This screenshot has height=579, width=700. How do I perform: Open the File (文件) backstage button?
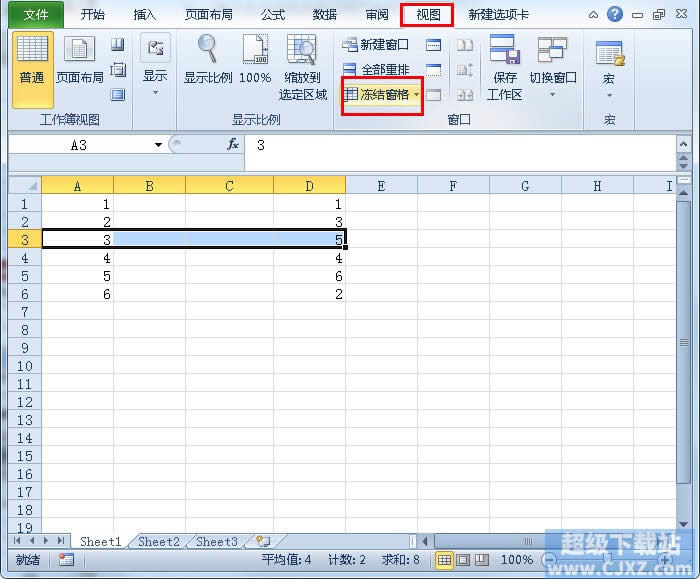coord(36,15)
